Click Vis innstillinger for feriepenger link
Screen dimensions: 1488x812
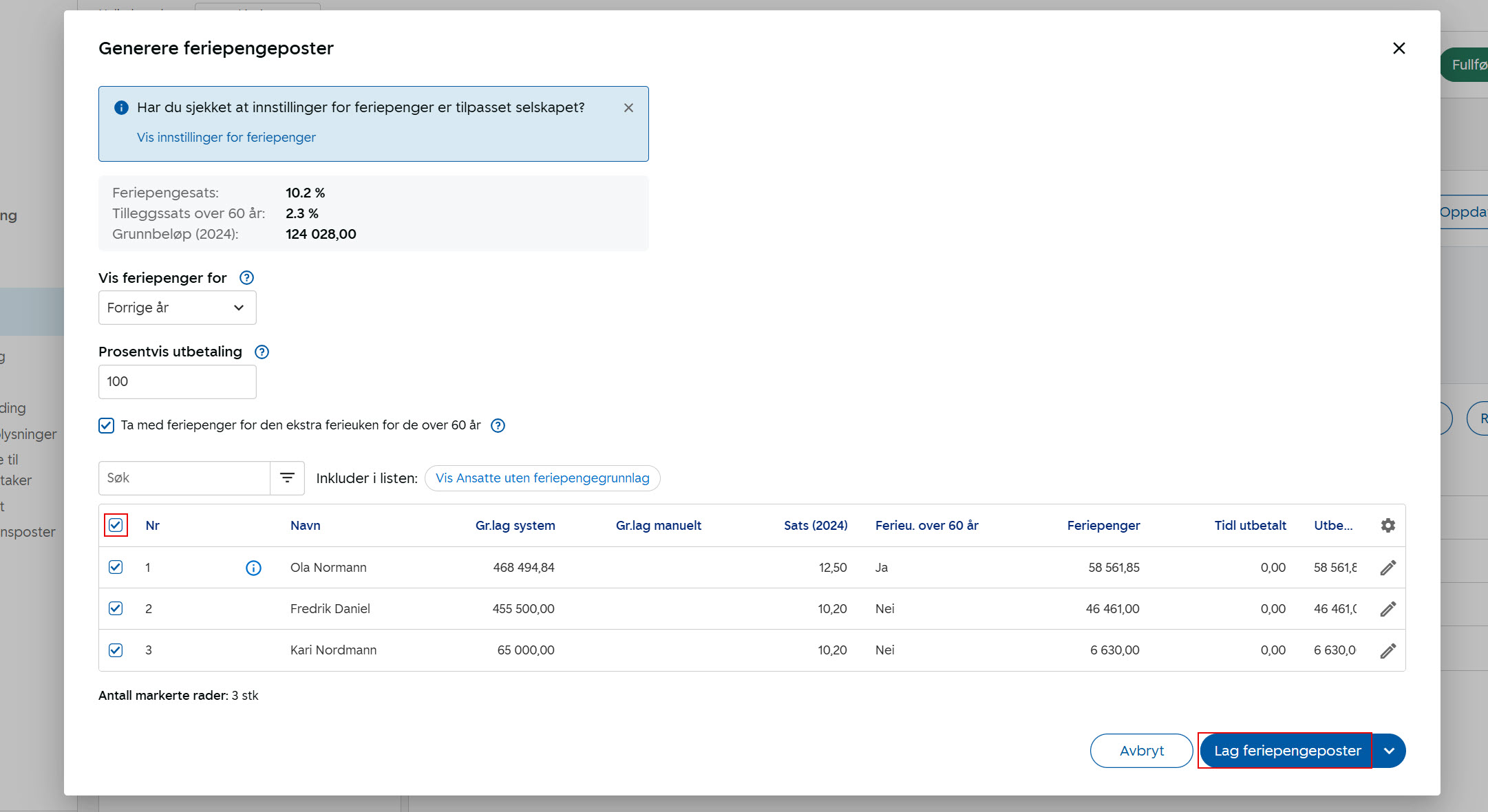226,138
